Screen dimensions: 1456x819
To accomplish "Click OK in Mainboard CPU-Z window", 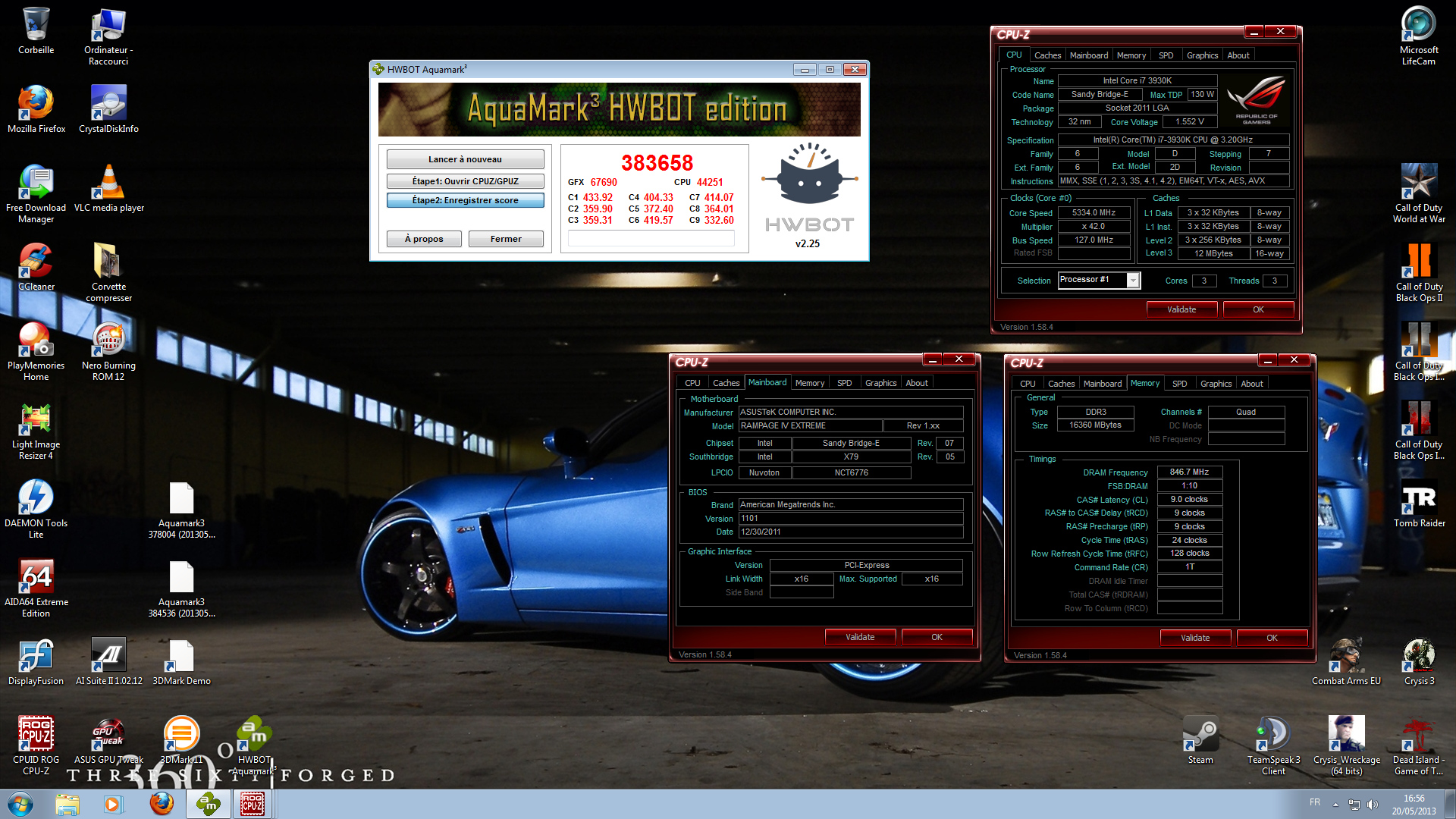I will (937, 637).
